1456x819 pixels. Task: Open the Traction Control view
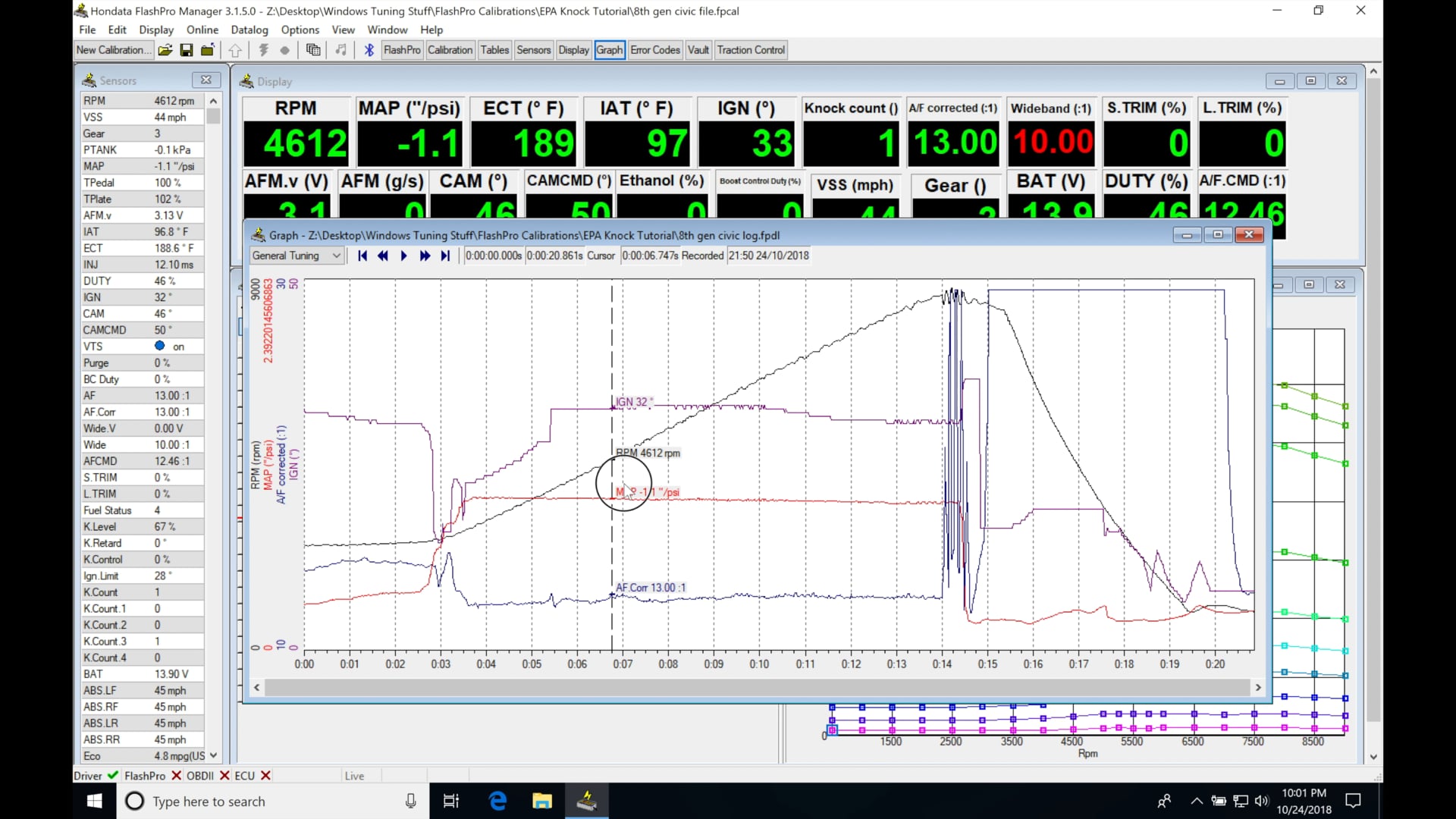coord(750,49)
